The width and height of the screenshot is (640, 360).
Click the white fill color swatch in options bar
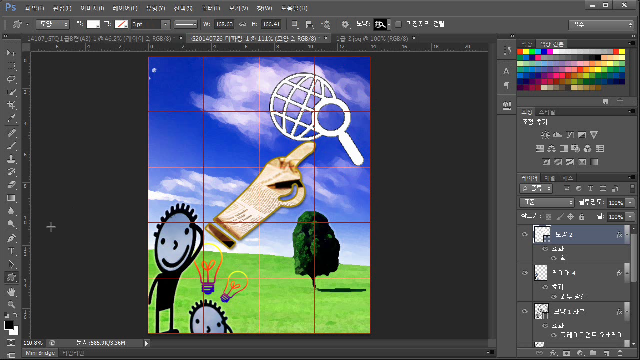[93, 24]
